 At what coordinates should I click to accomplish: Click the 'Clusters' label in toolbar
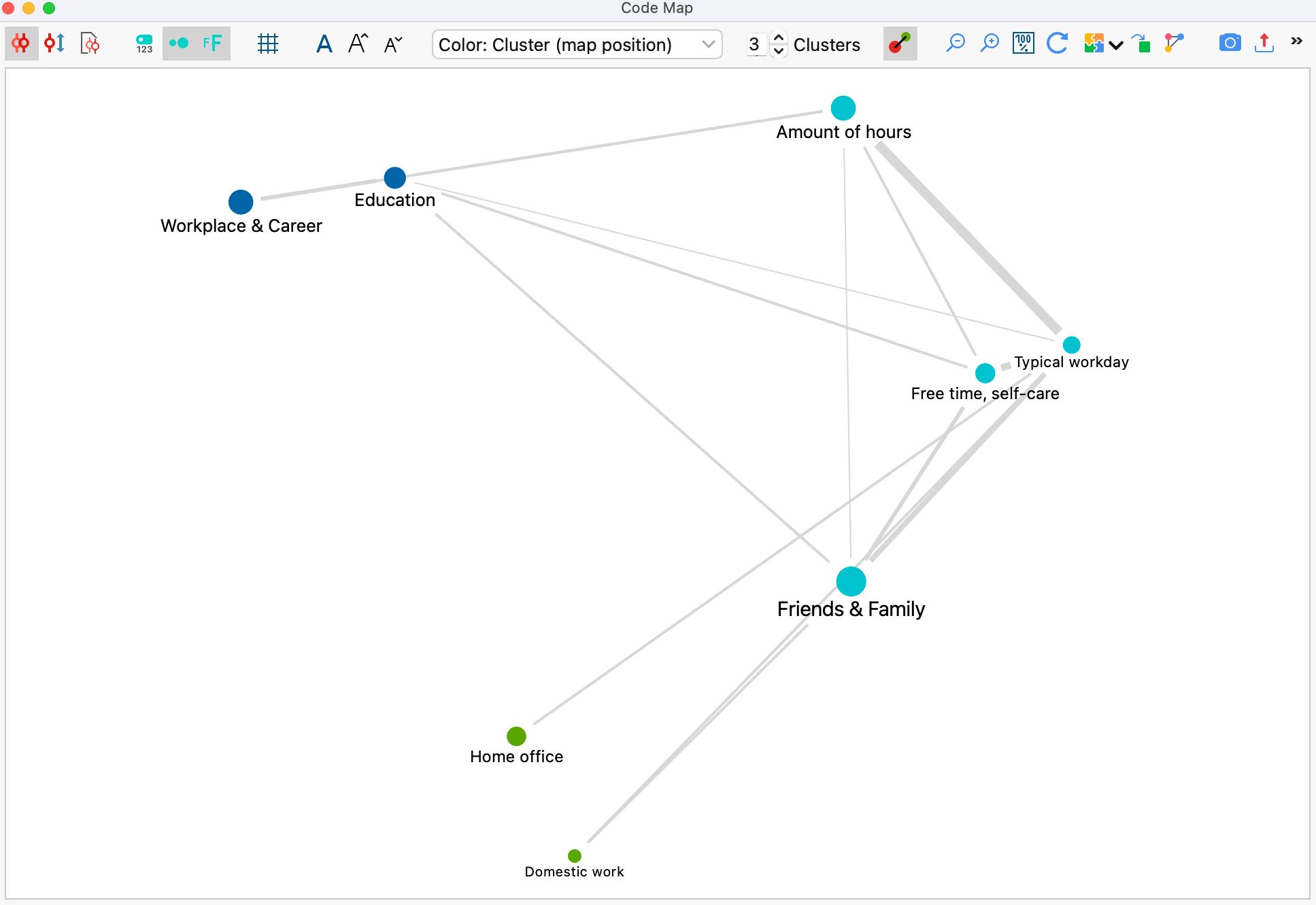[827, 45]
